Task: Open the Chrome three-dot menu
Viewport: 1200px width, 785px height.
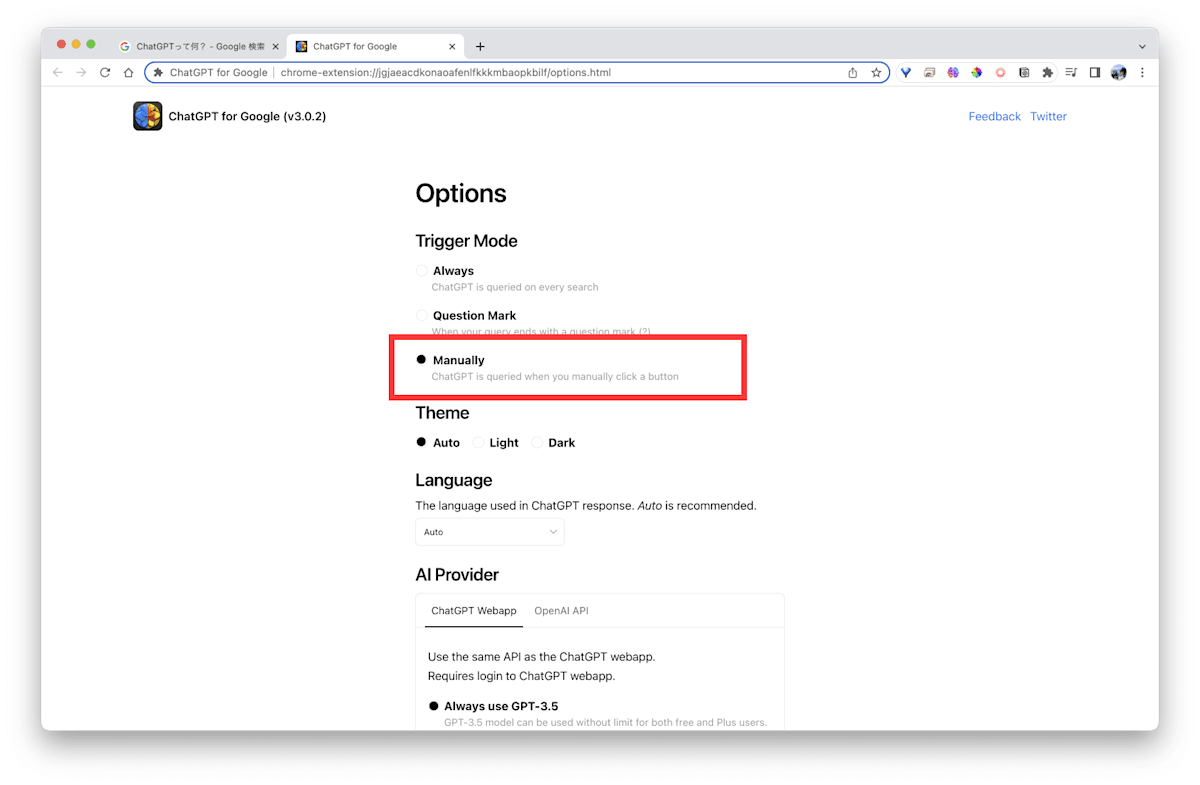Action: coord(1142,73)
